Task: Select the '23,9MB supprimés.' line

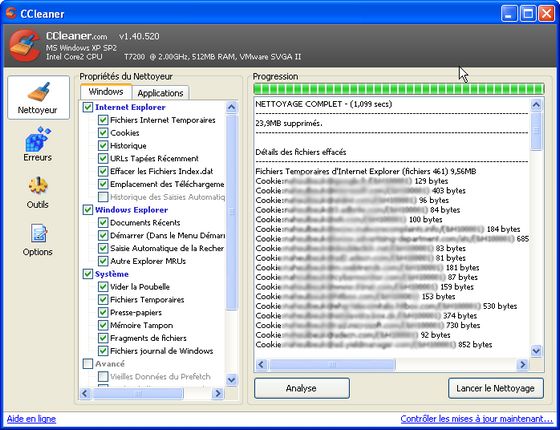Action: tap(289, 123)
